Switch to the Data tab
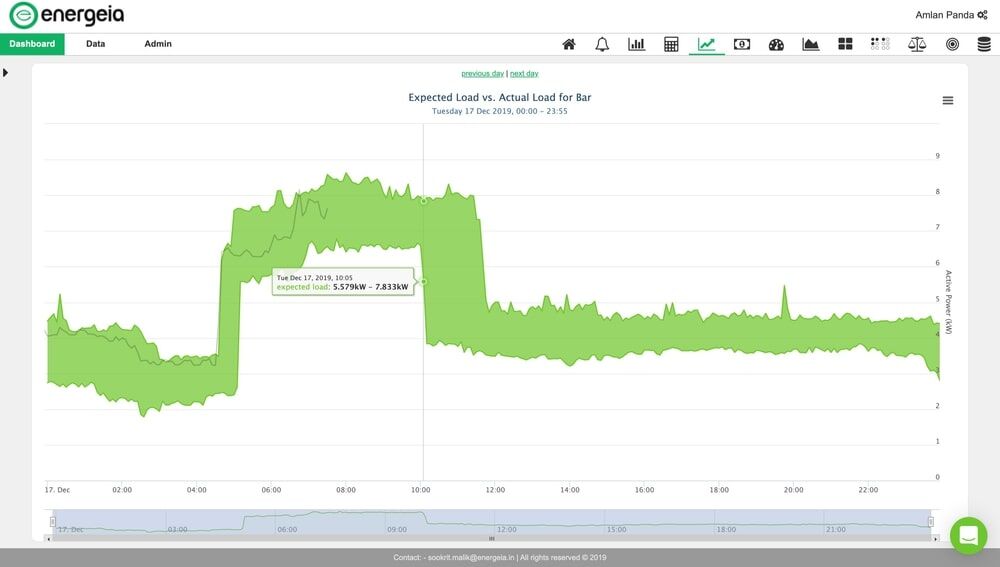The image size is (1000, 567). click(x=96, y=44)
